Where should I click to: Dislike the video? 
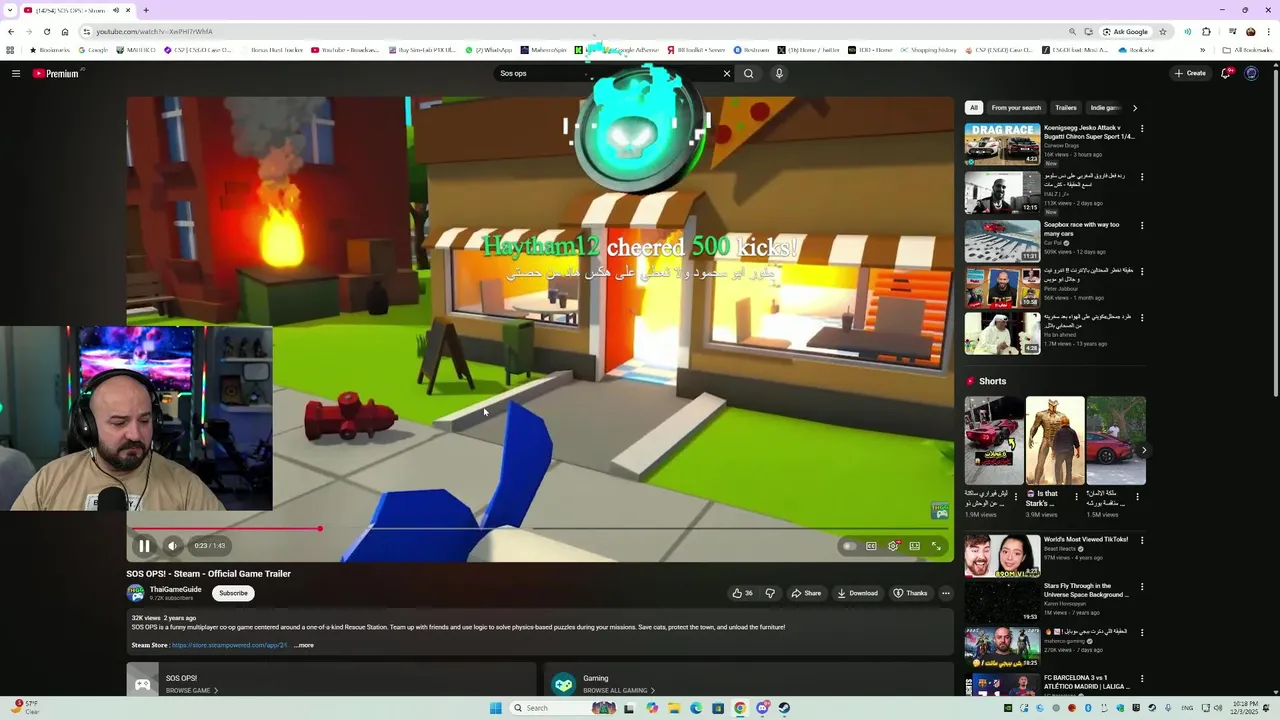tap(770, 593)
